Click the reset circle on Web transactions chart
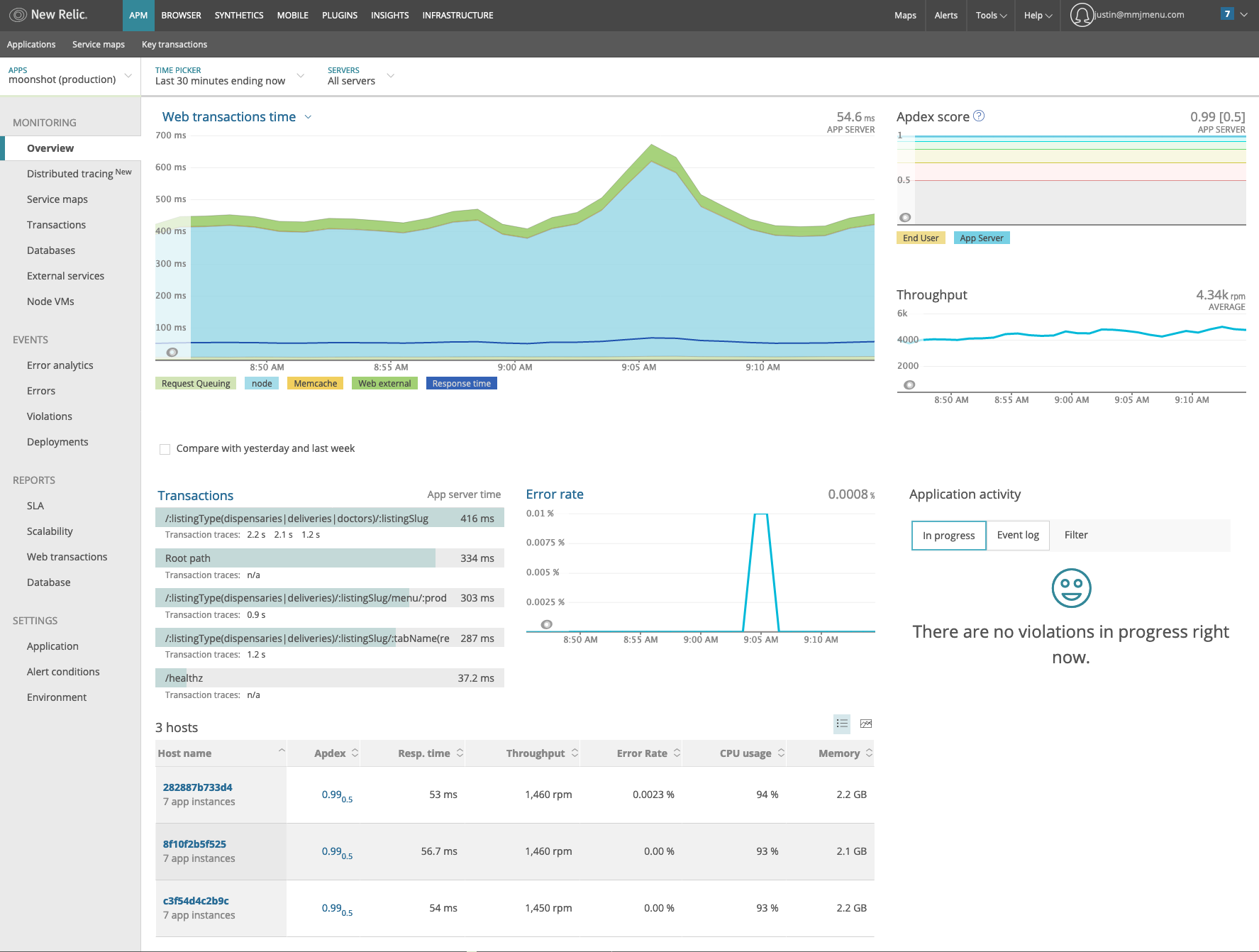Viewport: 1259px width, 952px height. click(172, 353)
